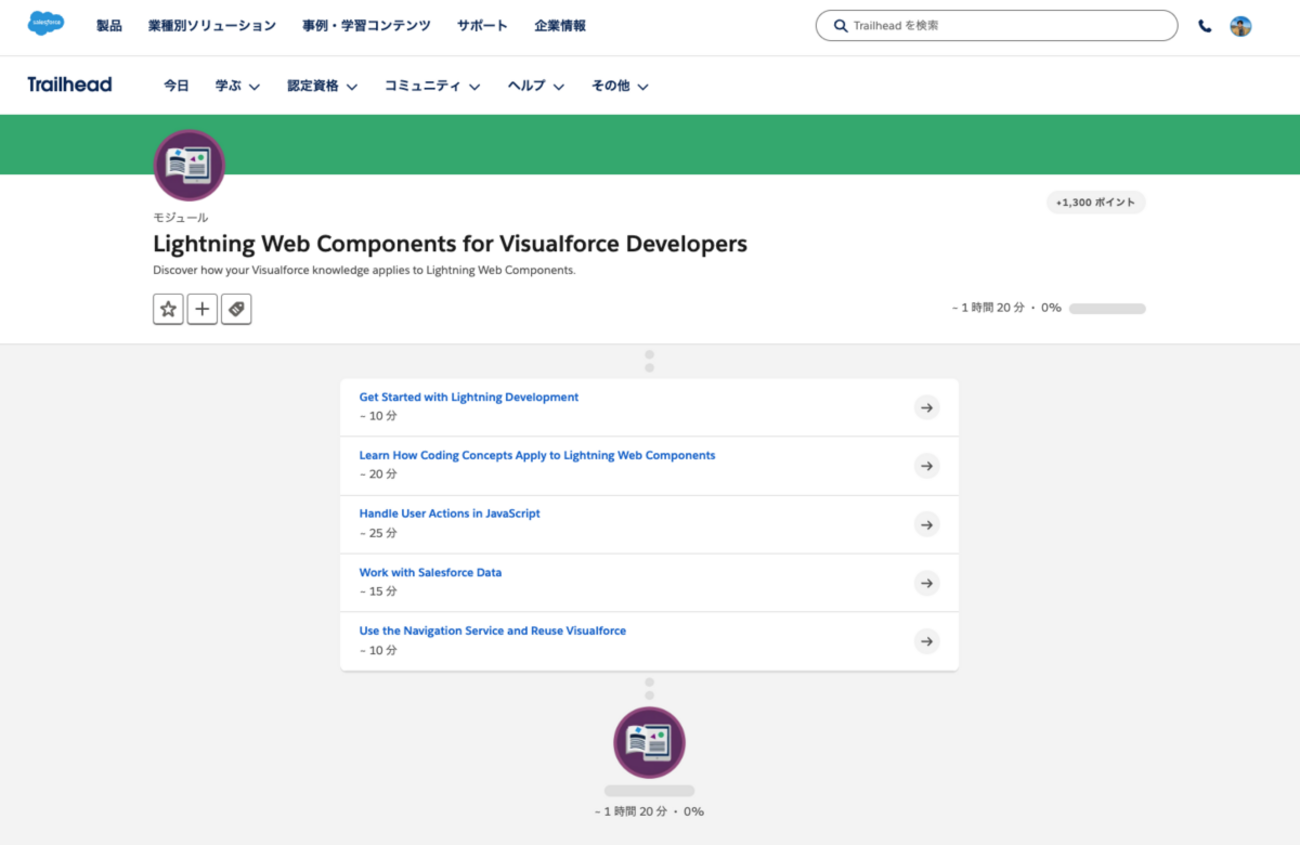Click the Salesforce cloud logo
The image size is (1300, 845).
click(x=47, y=23)
